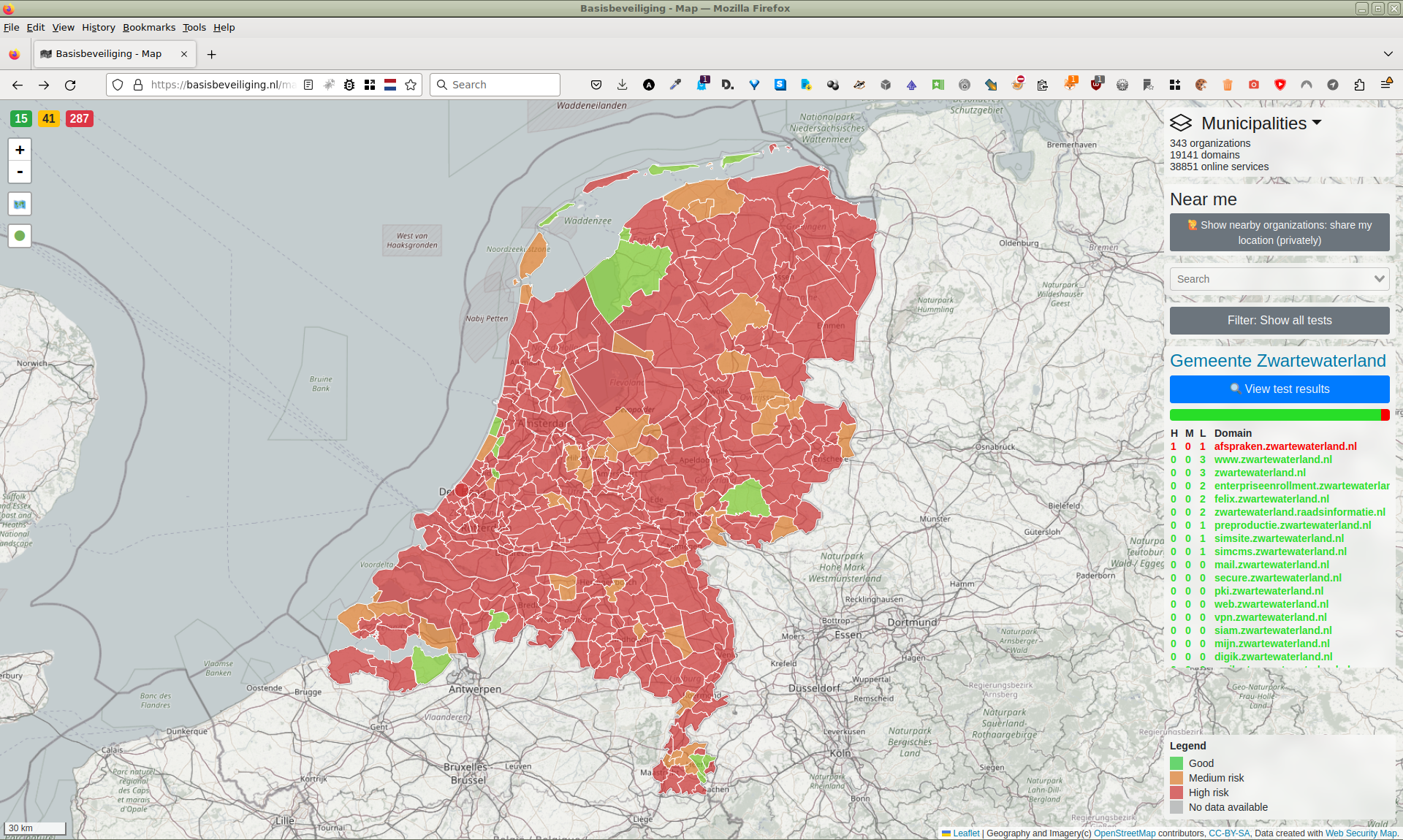Reload the current page
Screen dimensions: 1403x840
point(70,85)
